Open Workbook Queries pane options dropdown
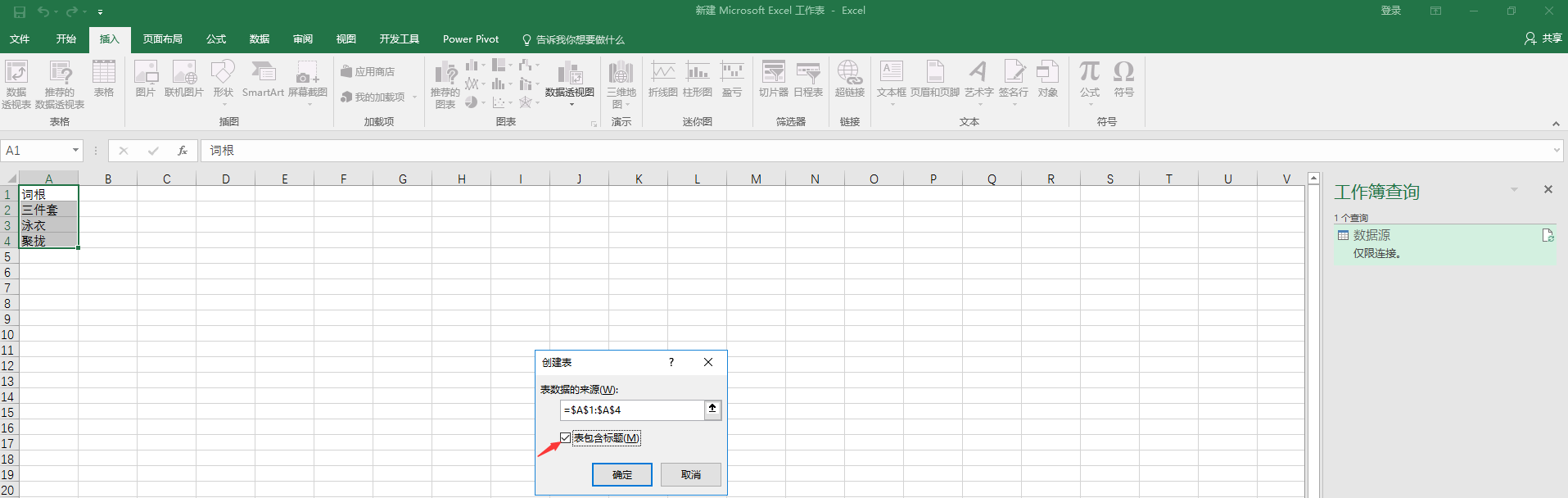Viewport: 1568px width, 498px height. pyautogui.click(x=1514, y=189)
